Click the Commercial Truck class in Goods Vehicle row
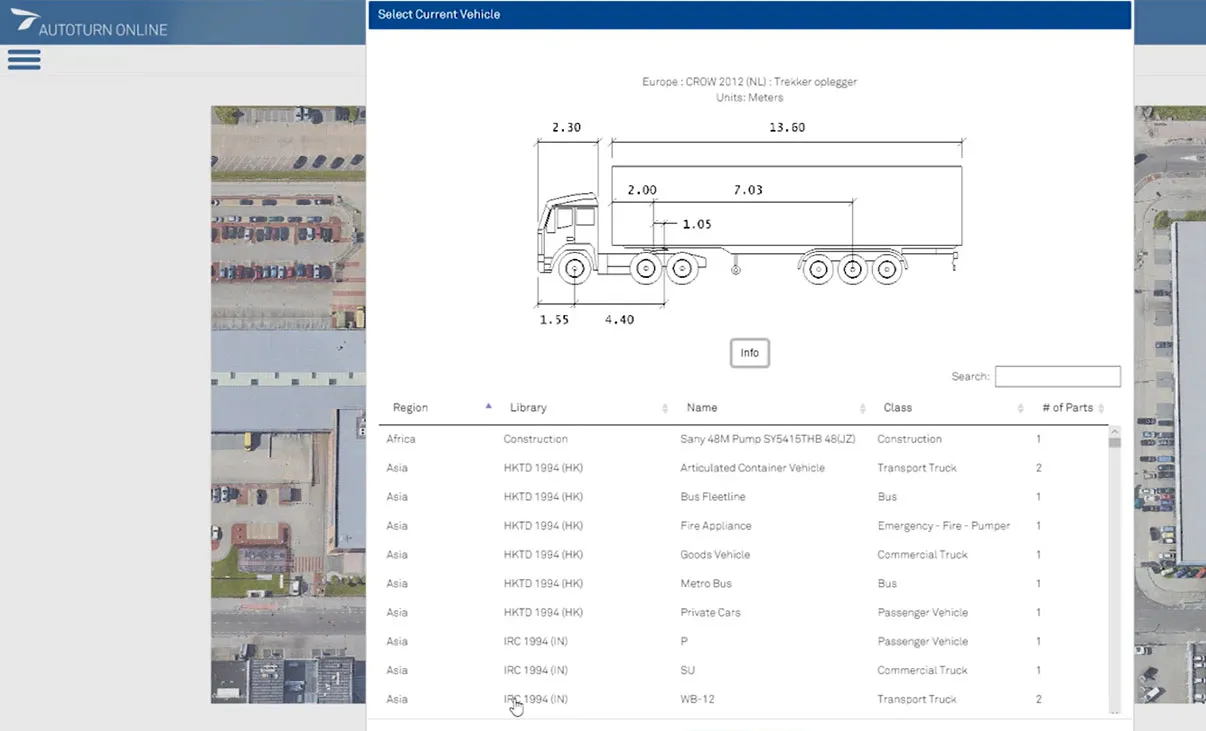Screen dimensions: 1206x731 point(922,555)
